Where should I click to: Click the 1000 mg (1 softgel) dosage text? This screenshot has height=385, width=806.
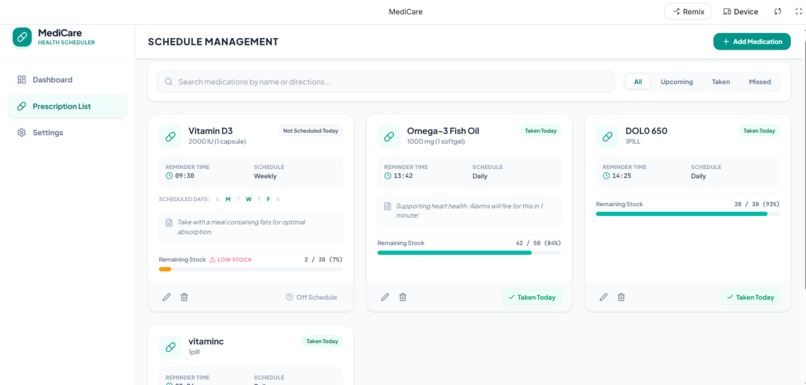(436, 141)
